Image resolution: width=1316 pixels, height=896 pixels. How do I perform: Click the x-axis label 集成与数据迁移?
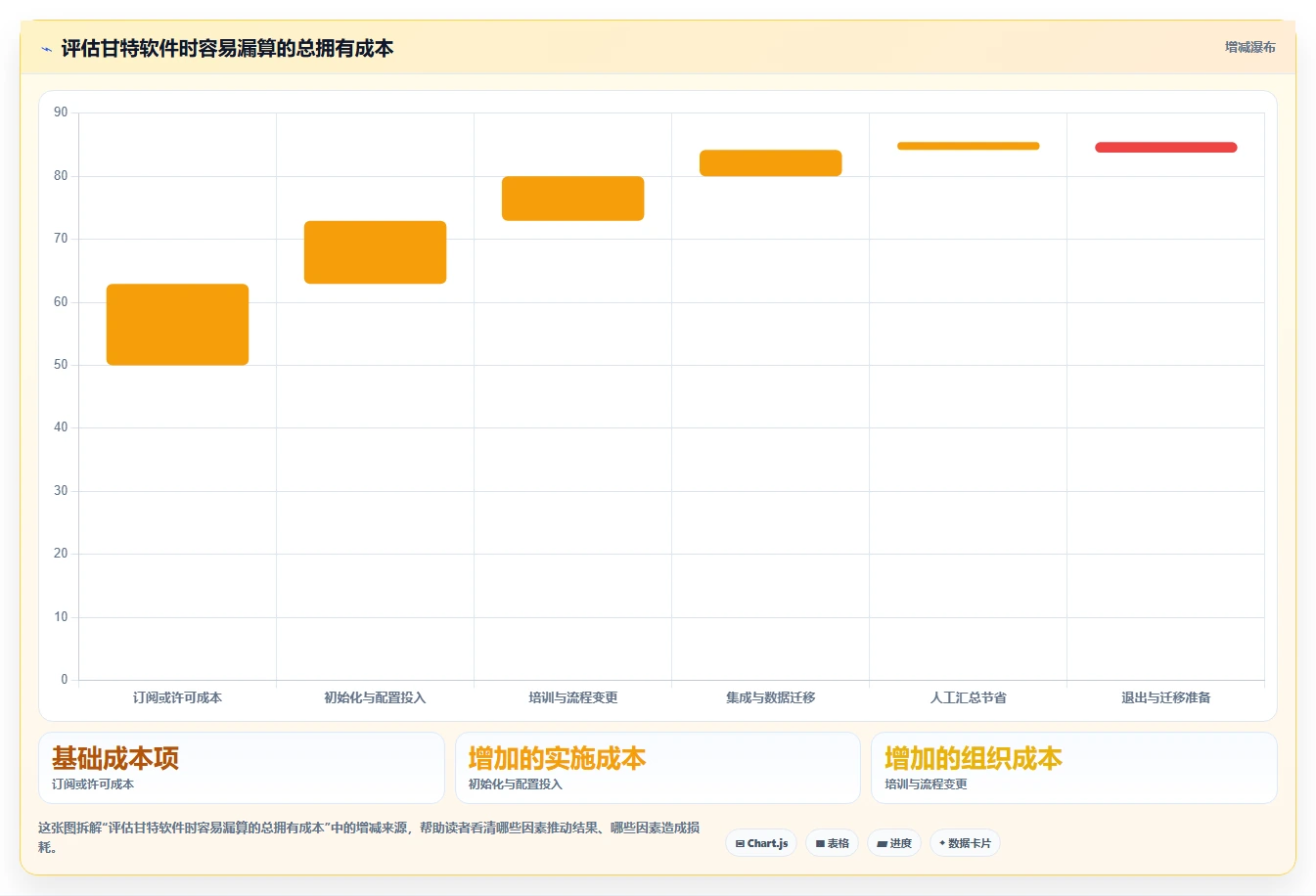770,697
